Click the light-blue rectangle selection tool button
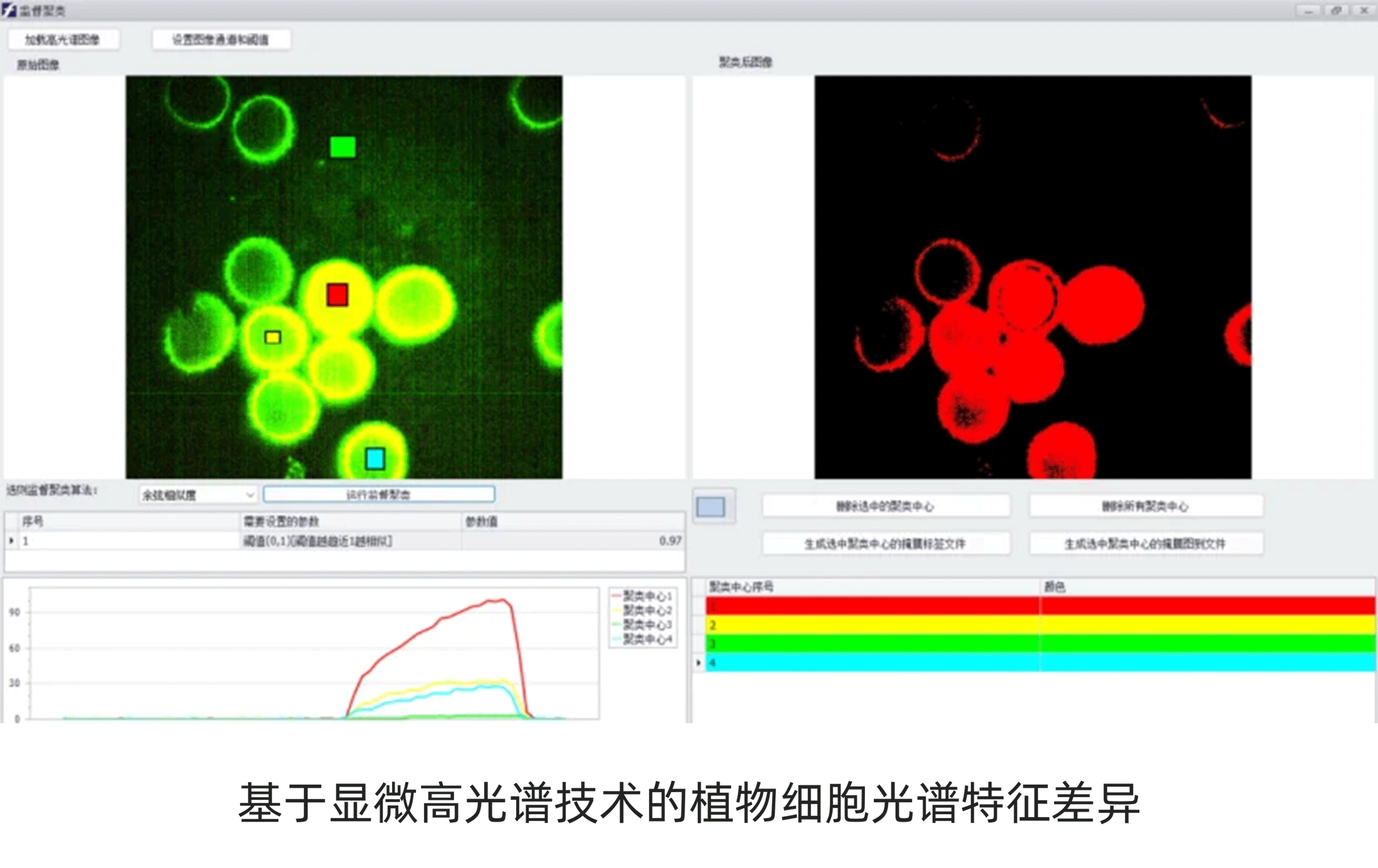Screen dimensions: 1378x868 click(711, 506)
